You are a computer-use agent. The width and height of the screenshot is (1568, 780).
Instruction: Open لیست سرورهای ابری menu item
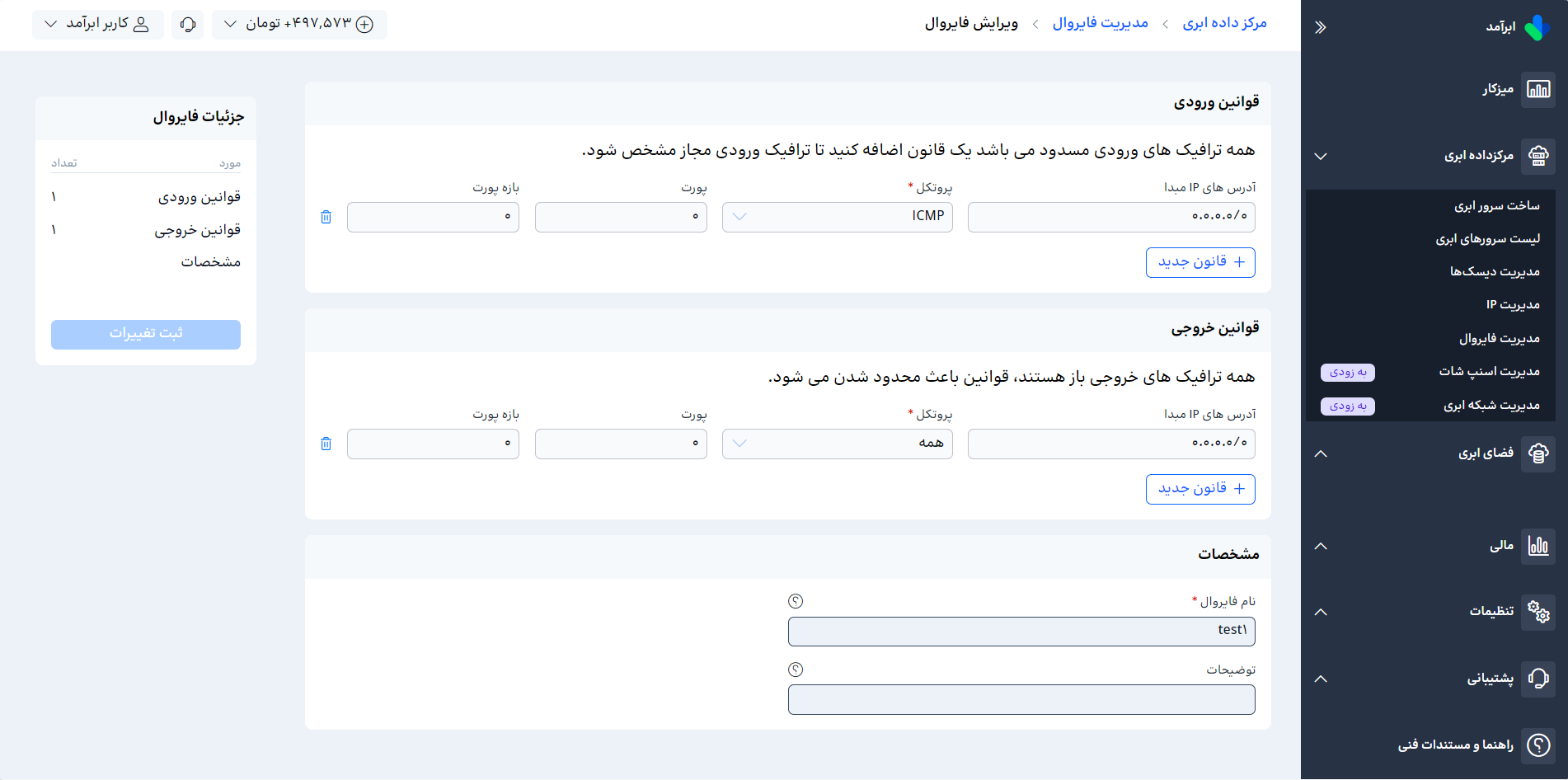click(1487, 238)
